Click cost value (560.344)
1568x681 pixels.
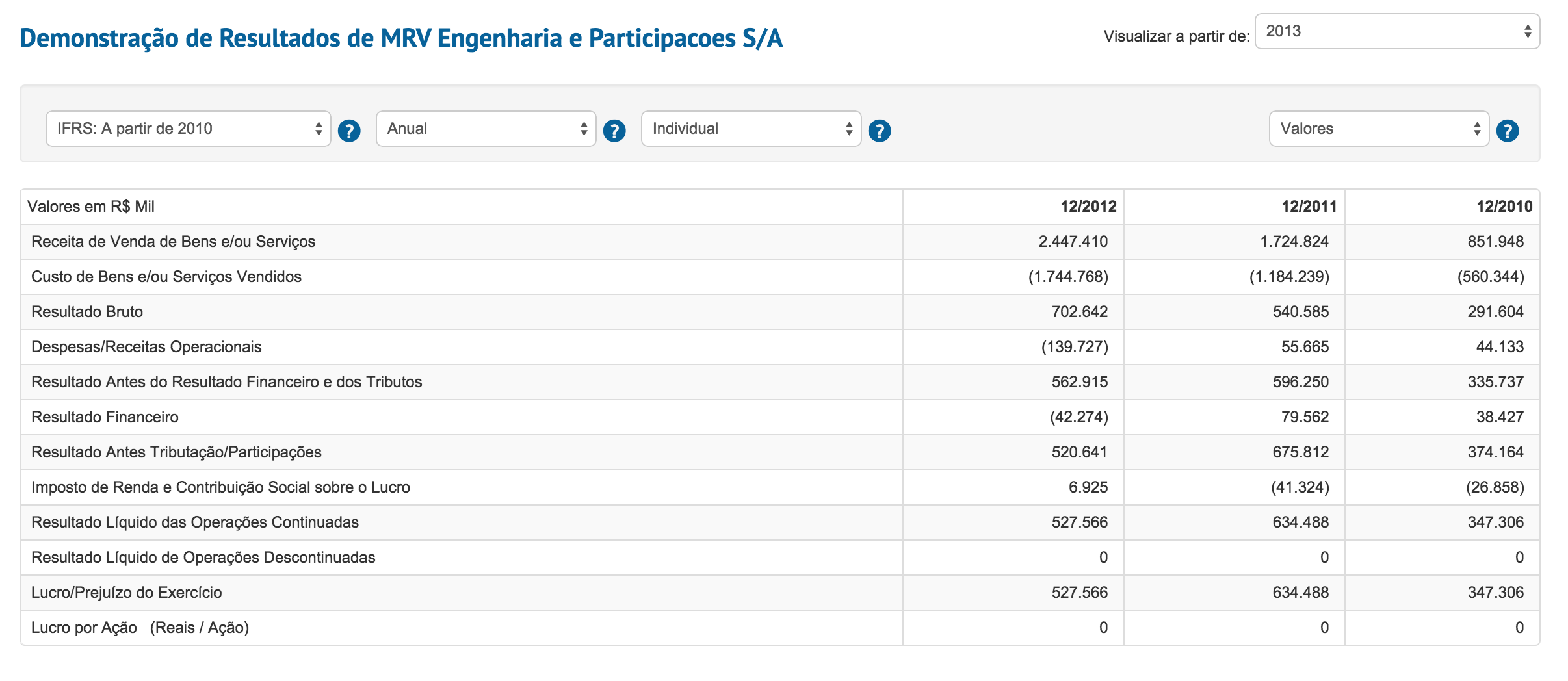pyautogui.click(x=1491, y=277)
